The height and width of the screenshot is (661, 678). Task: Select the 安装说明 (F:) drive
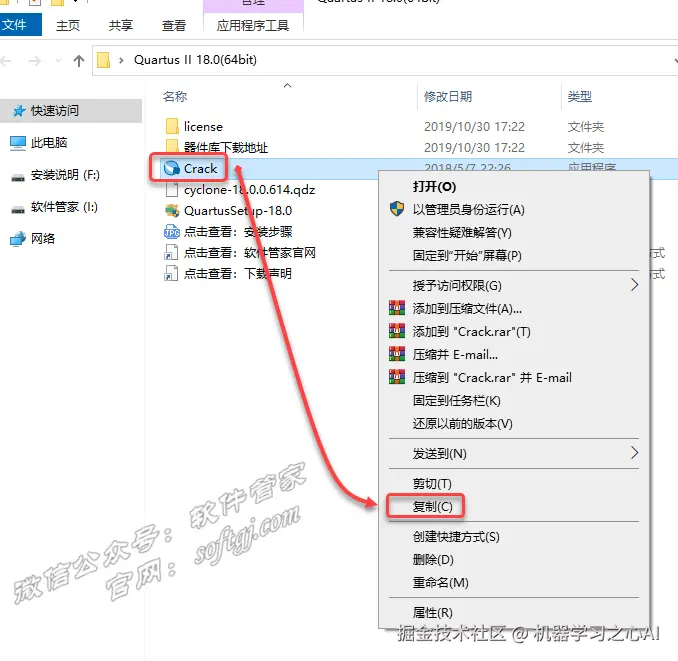[x=65, y=175]
